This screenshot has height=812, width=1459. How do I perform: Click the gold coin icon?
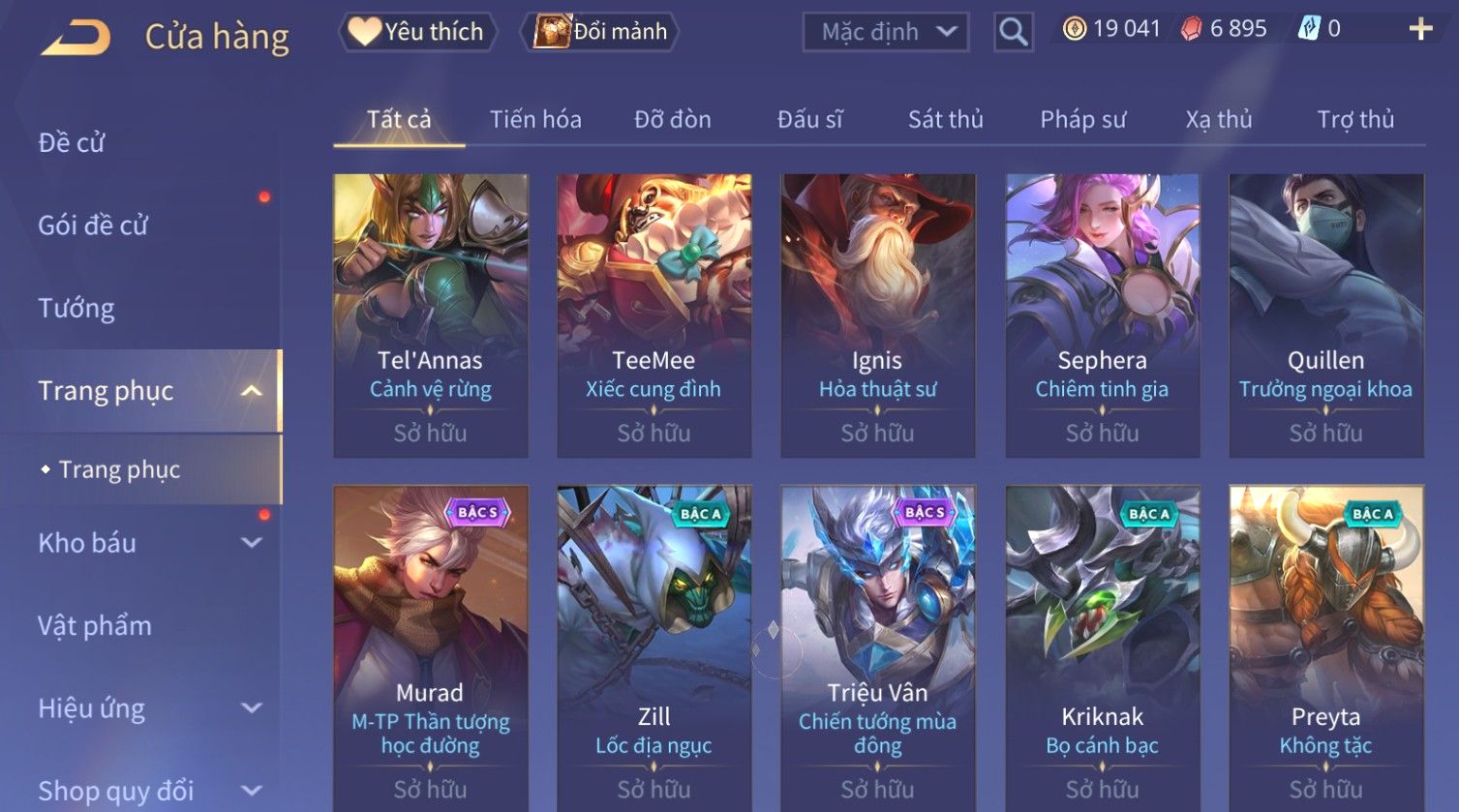tap(1075, 29)
